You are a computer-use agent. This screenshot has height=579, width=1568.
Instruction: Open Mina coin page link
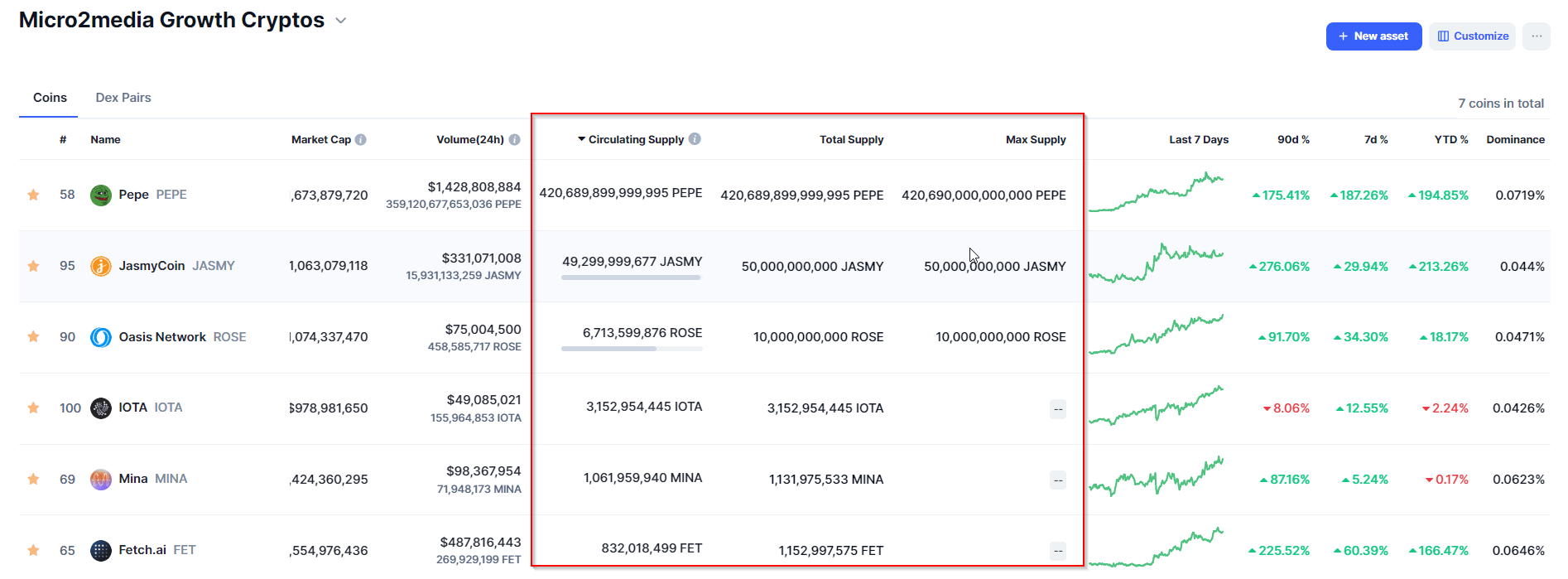coord(153,479)
